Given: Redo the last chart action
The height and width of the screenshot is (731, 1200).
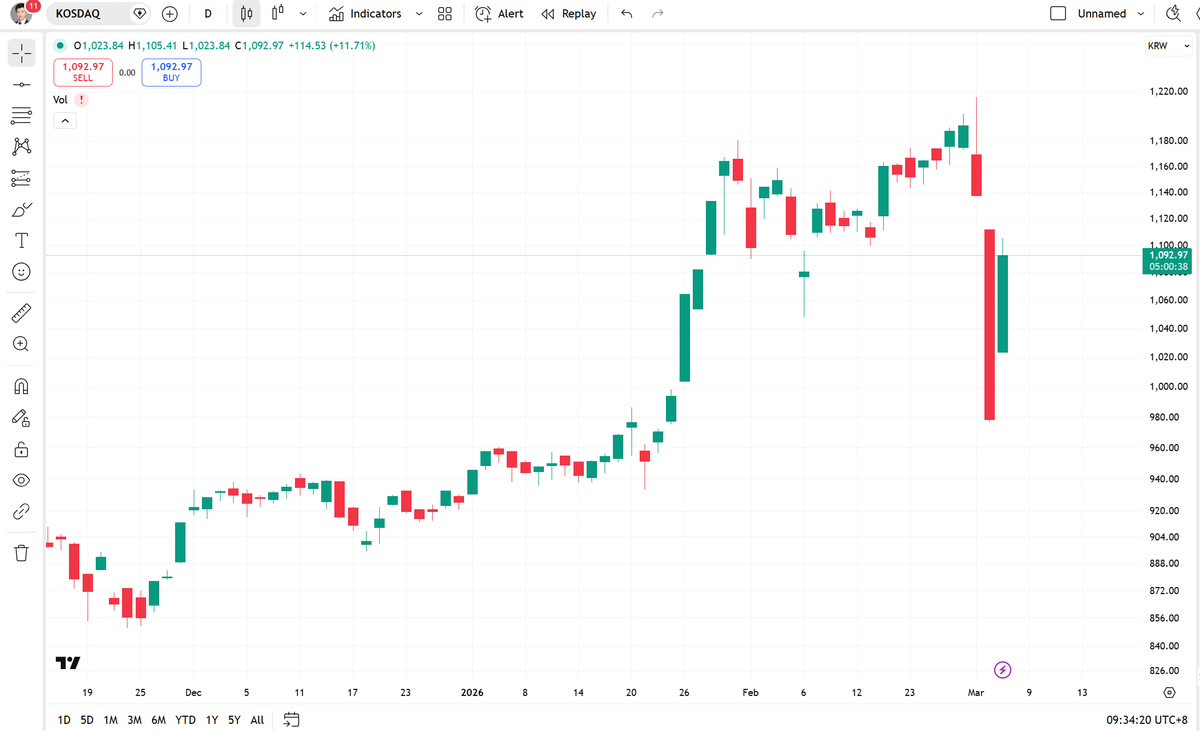Looking at the screenshot, I should coord(657,14).
